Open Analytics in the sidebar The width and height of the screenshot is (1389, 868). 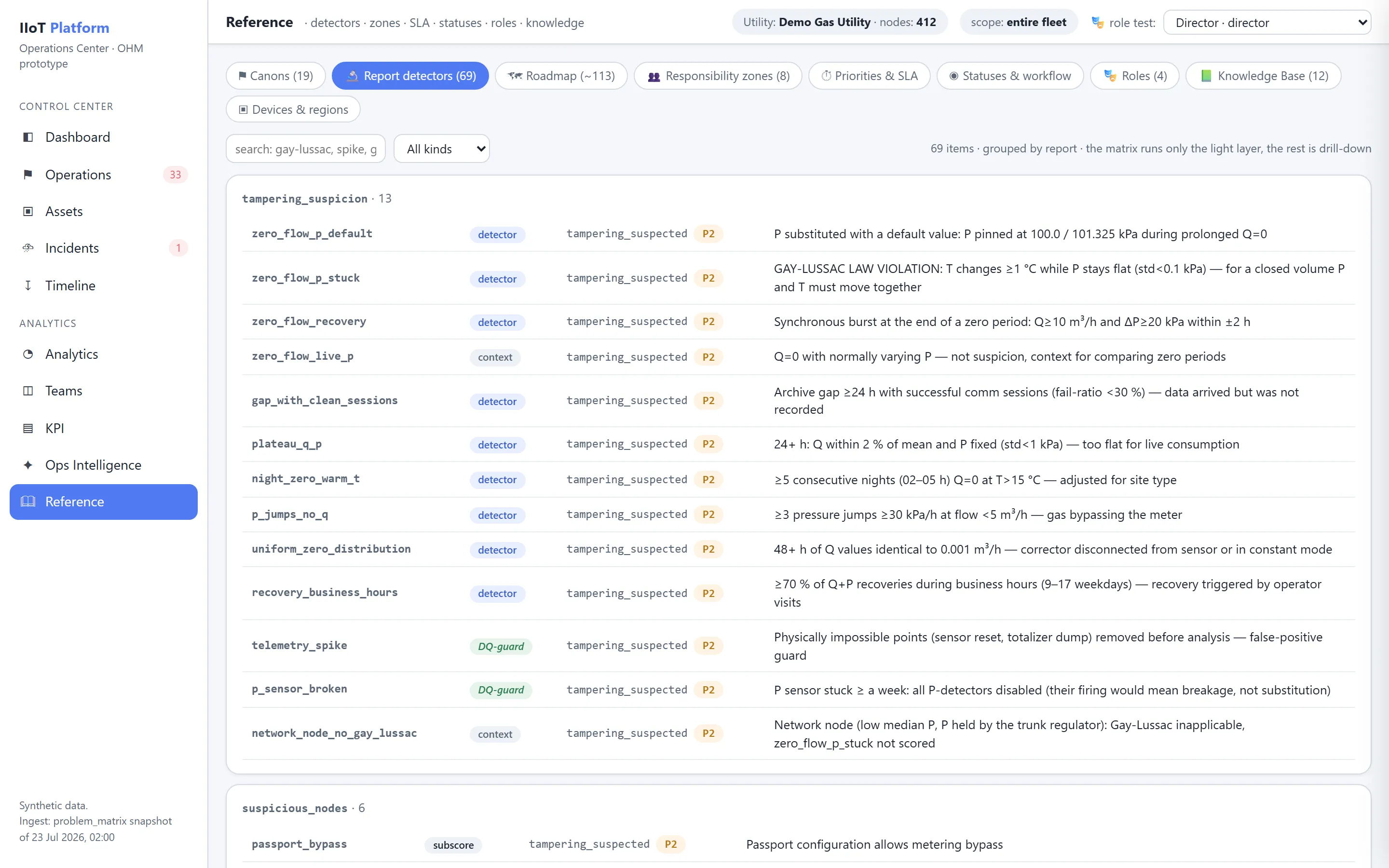(x=103, y=354)
